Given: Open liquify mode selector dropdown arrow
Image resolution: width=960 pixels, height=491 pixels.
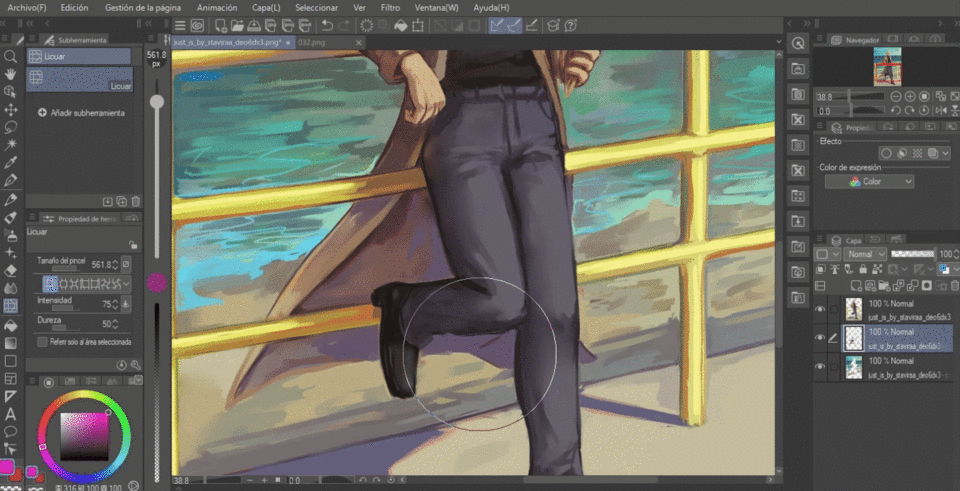Looking at the screenshot, I should pyautogui.click(x=126, y=283).
